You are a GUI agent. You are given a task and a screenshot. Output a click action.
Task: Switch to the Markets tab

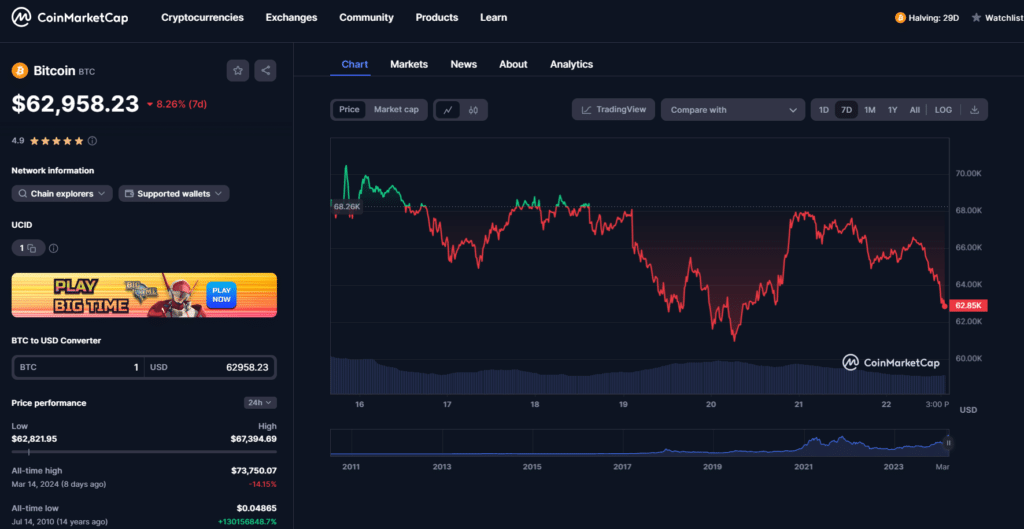[x=409, y=64]
